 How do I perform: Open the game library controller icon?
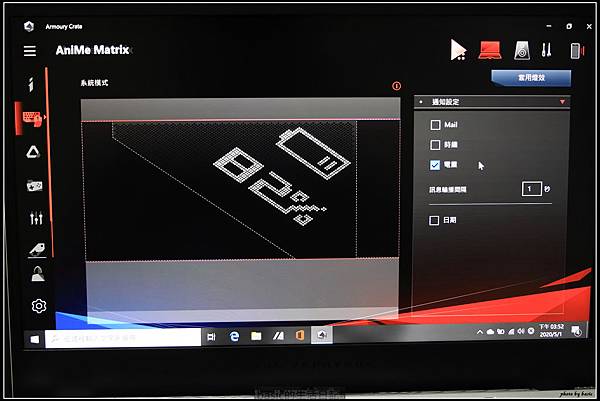coord(34,186)
